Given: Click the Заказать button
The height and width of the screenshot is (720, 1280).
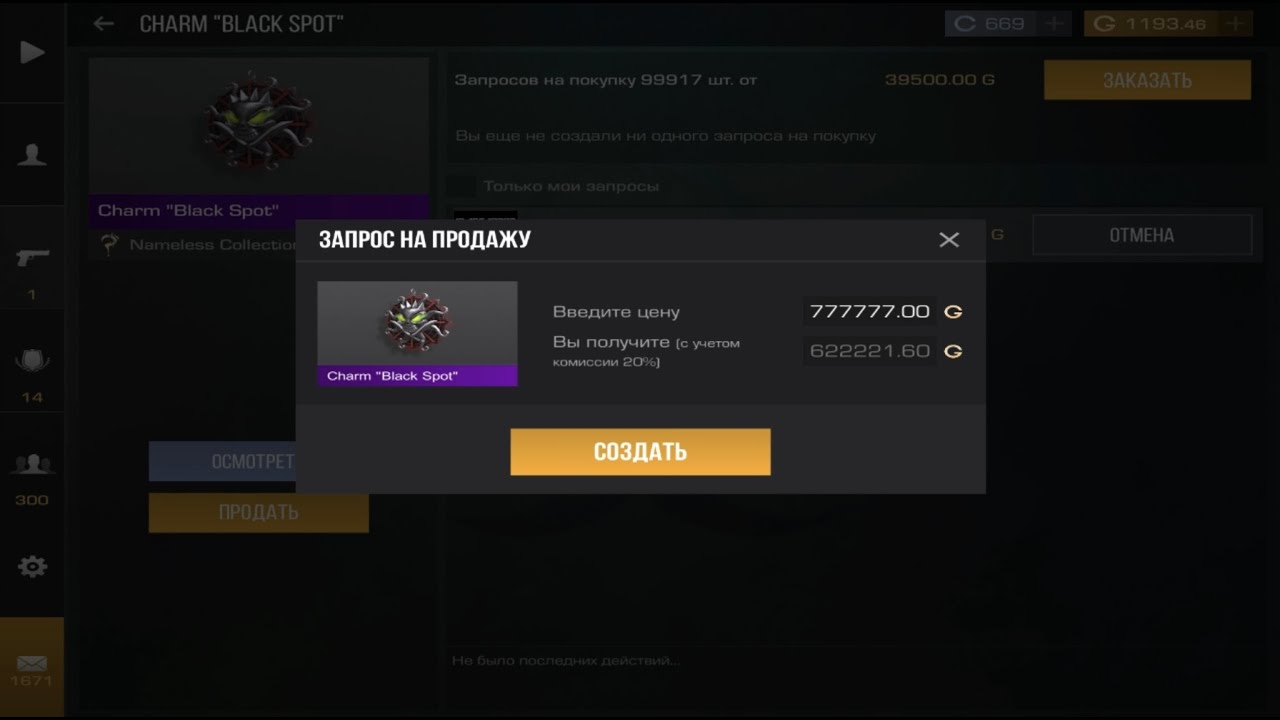Looking at the screenshot, I should (x=1147, y=80).
